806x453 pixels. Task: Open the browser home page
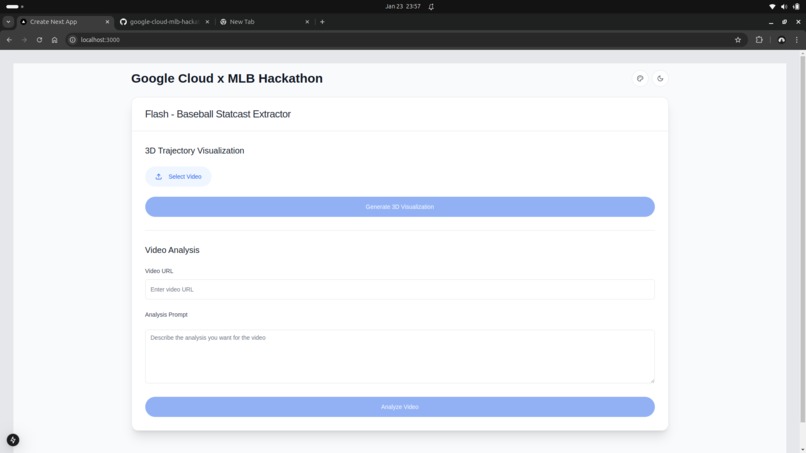pyautogui.click(x=54, y=40)
